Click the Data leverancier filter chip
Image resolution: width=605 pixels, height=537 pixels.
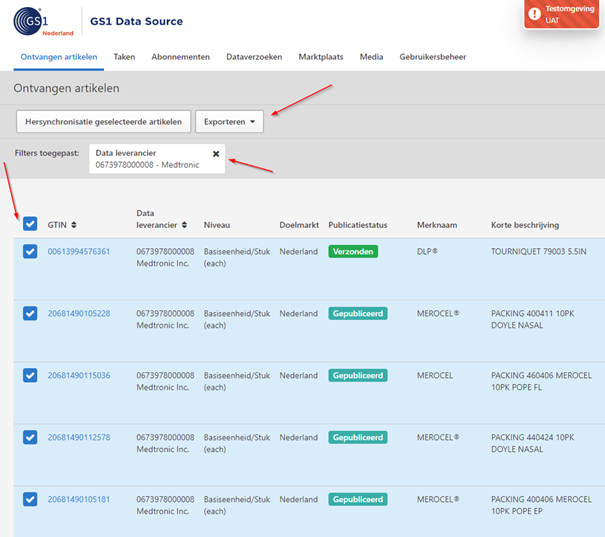tap(157, 159)
